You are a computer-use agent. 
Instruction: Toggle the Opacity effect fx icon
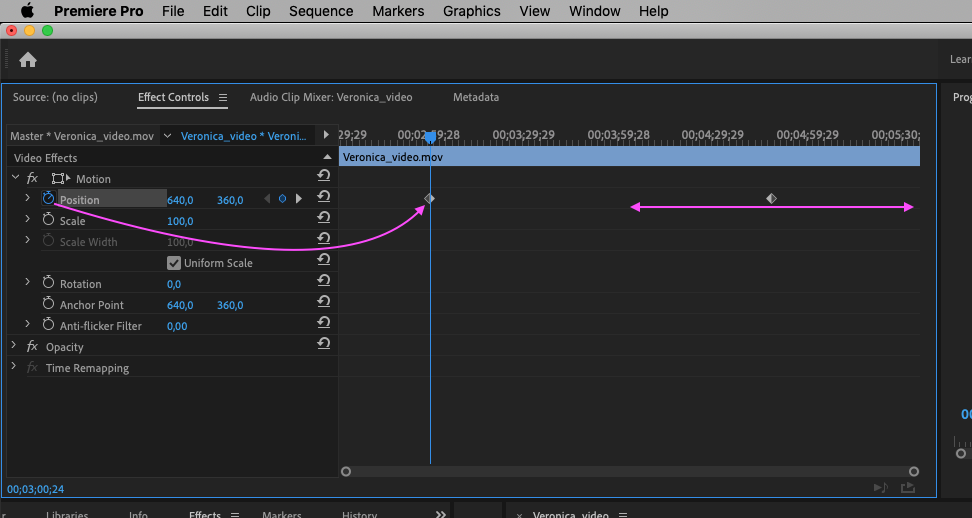pyautogui.click(x=33, y=347)
